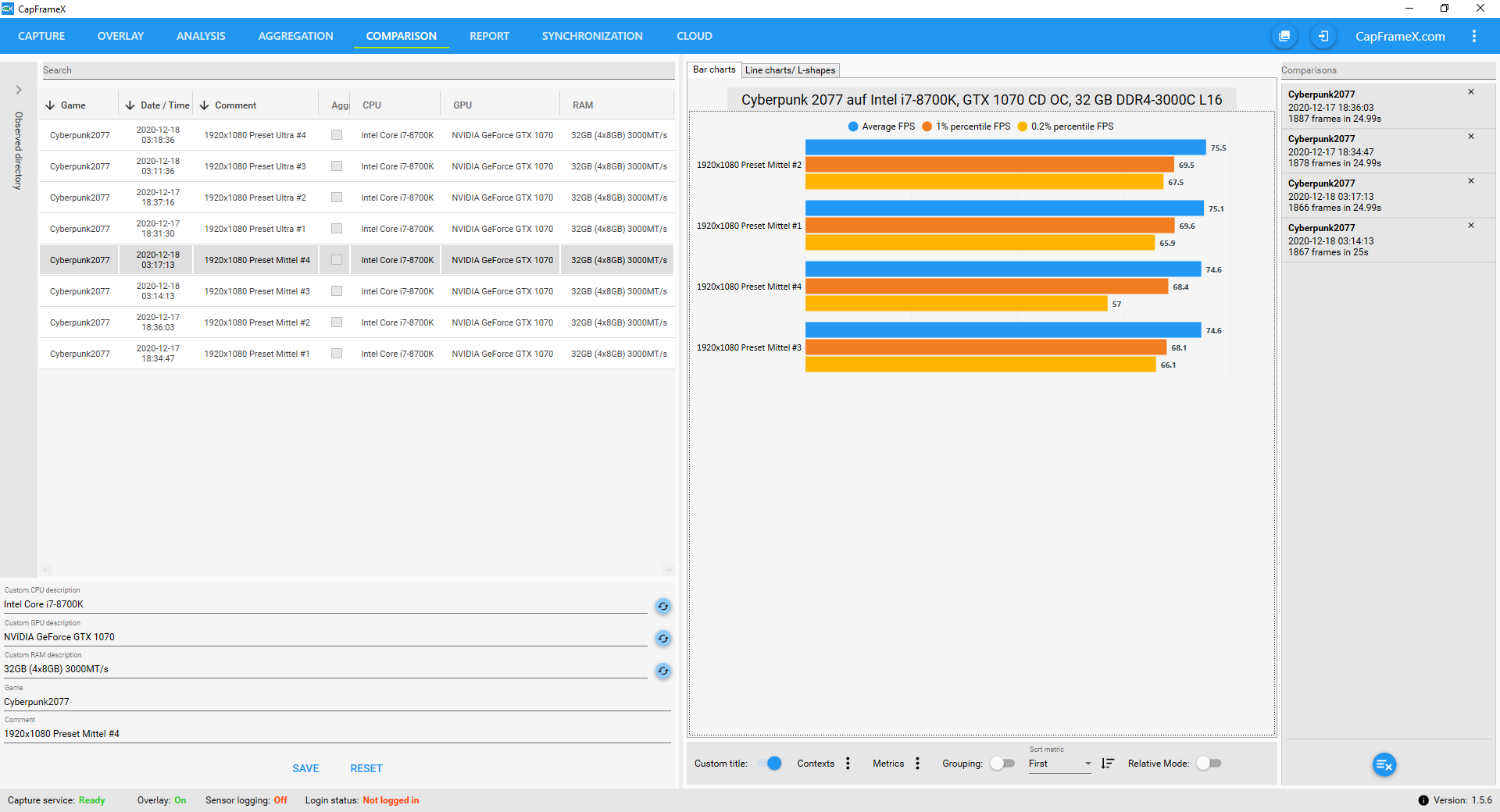Open the Metrics options menu dots
This screenshot has width=1500, height=812.
coord(917,764)
